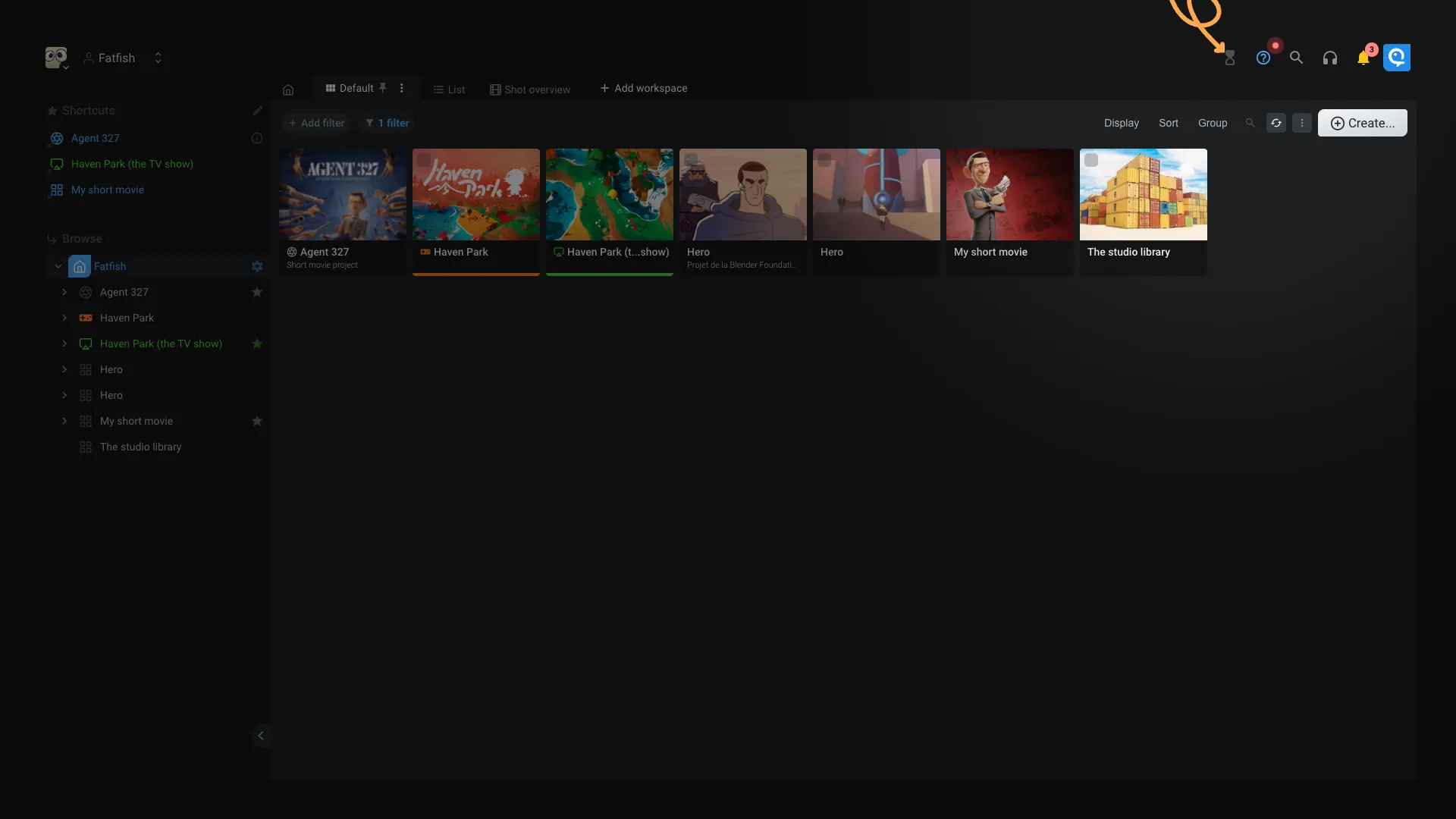The height and width of the screenshot is (819, 1456).
Task: Open global search magnifier in top bar
Action: (x=1296, y=58)
